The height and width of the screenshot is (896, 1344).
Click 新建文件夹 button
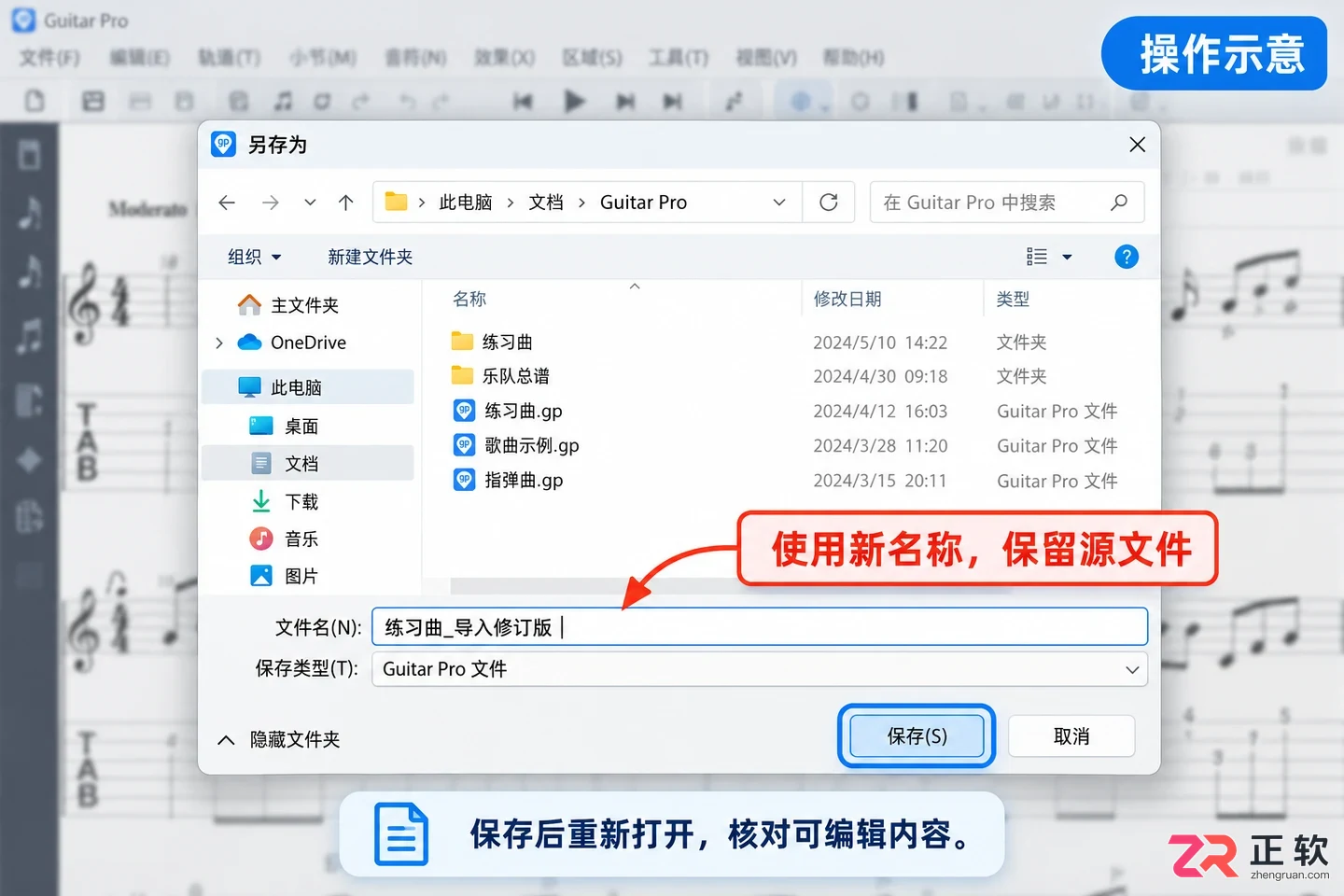[x=370, y=257]
